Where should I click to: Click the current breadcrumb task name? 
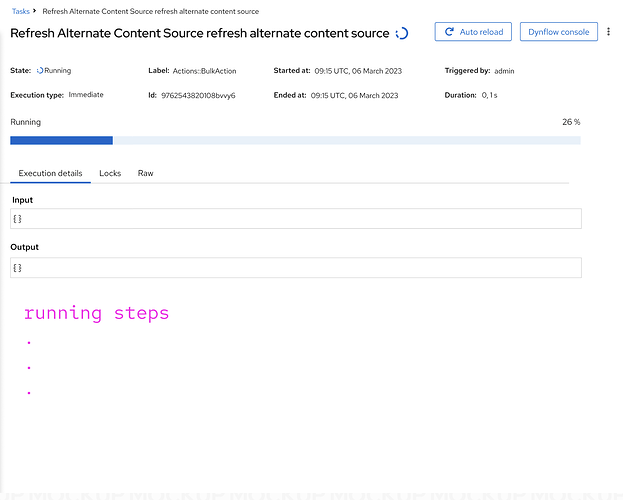click(150, 11)
